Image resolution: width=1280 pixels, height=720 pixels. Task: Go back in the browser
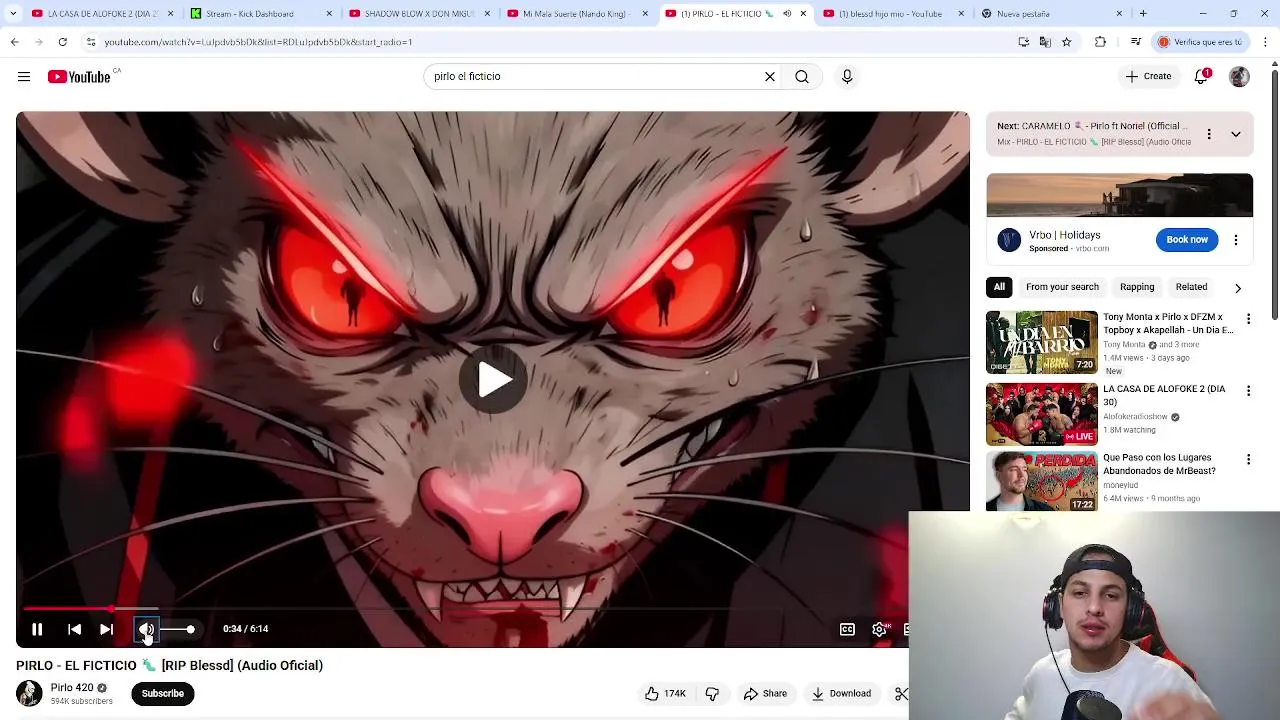click(x=14, y=42)
